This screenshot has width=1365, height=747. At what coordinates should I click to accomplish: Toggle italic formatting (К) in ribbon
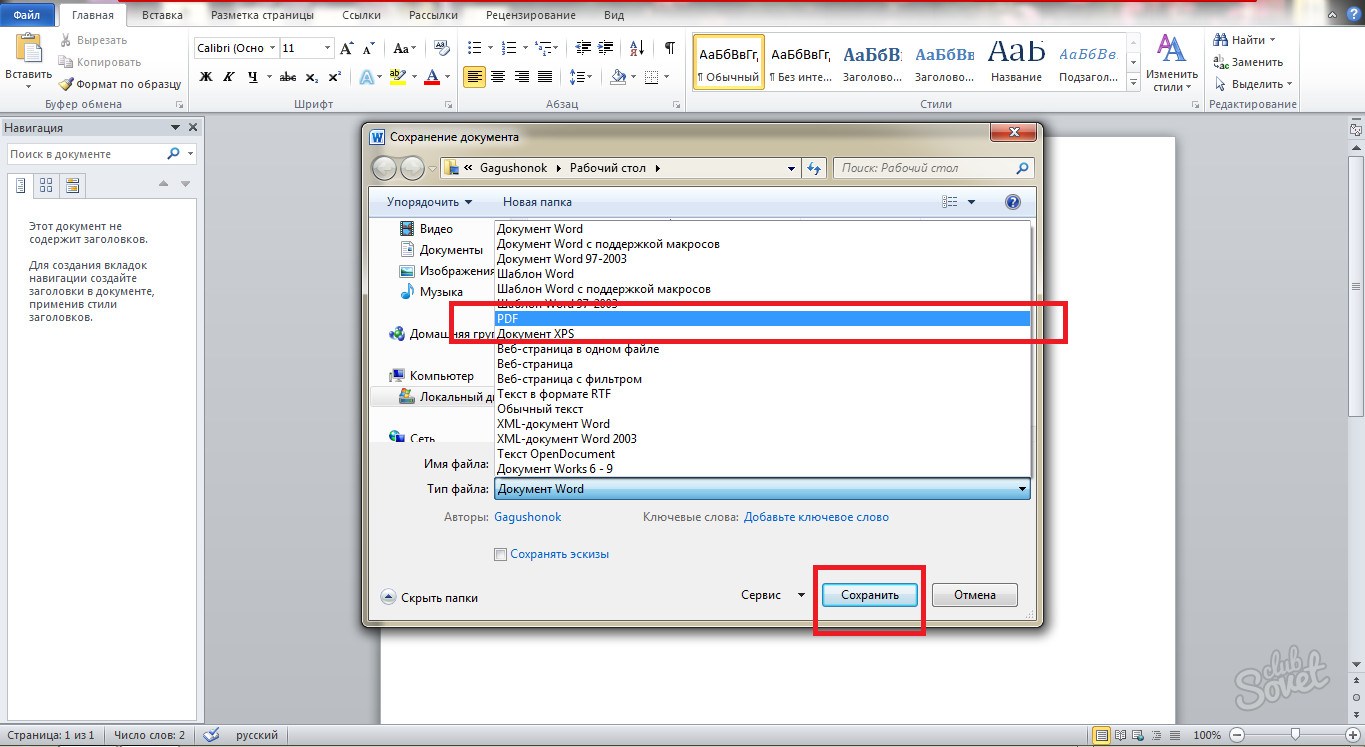230,77
